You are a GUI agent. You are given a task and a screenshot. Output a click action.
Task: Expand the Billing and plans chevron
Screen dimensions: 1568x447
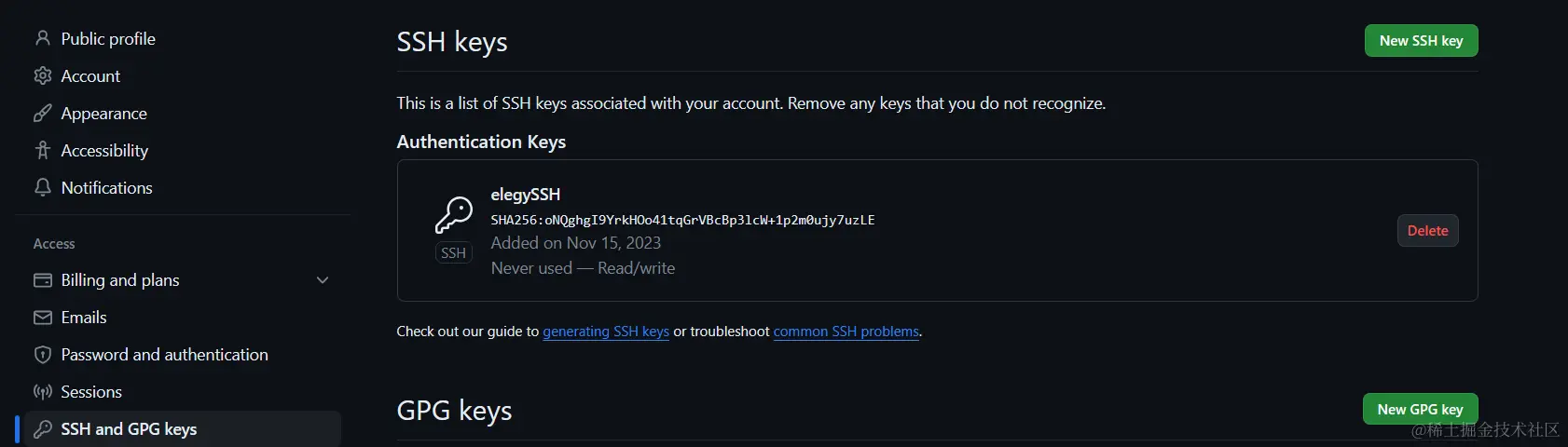[323, 280]
